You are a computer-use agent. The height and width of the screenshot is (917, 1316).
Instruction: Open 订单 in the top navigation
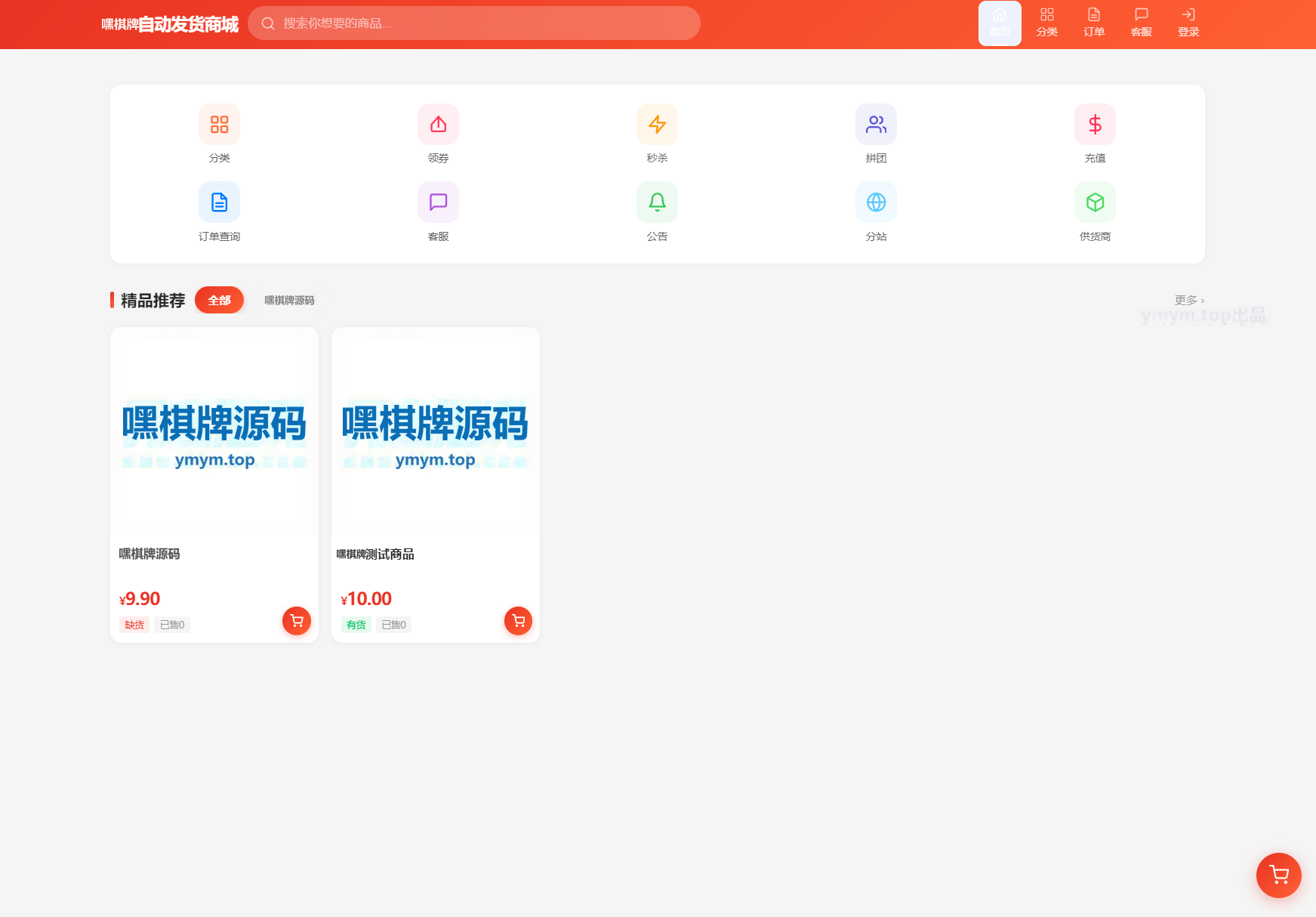(x=1094, y=23)
